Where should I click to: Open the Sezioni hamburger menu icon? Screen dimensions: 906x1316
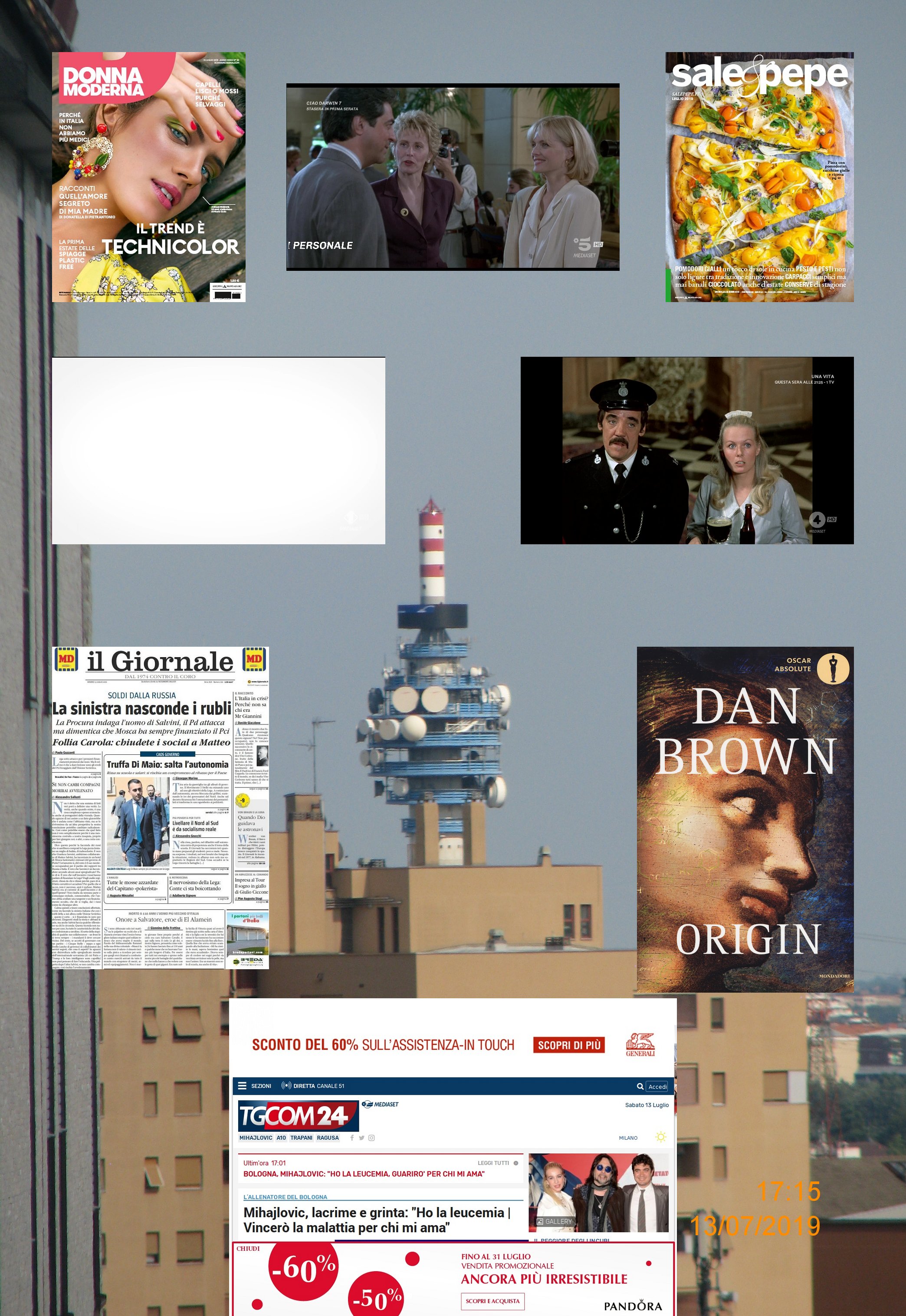[x=243, y=1086]
